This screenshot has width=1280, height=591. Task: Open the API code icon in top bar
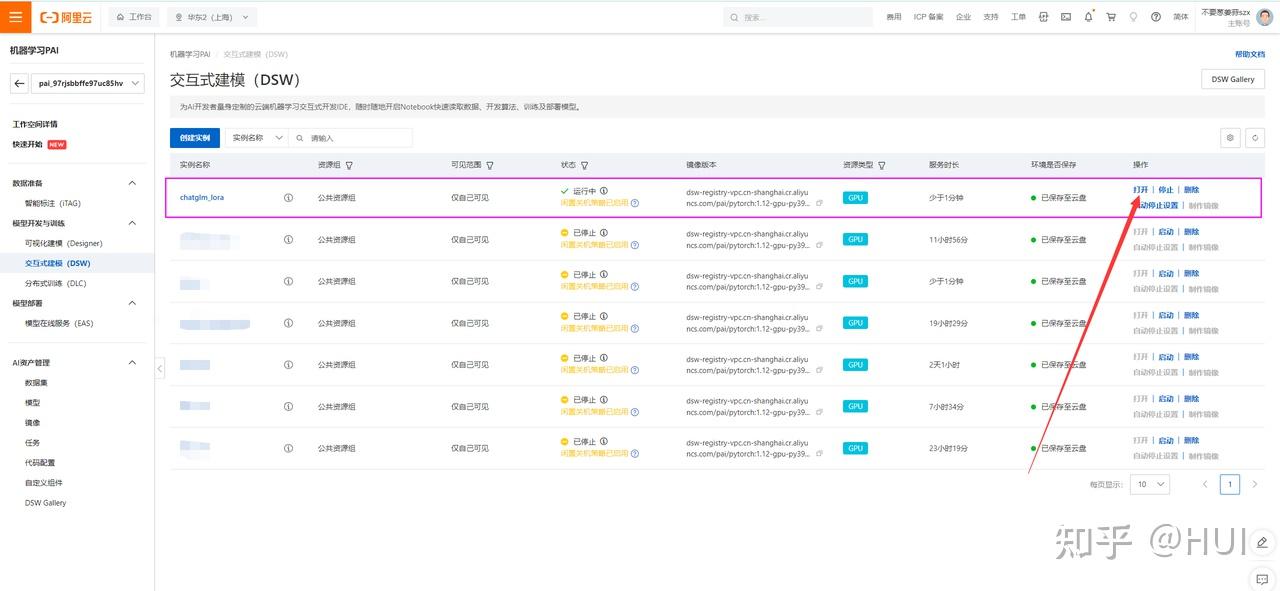(x=1044, y=17)
